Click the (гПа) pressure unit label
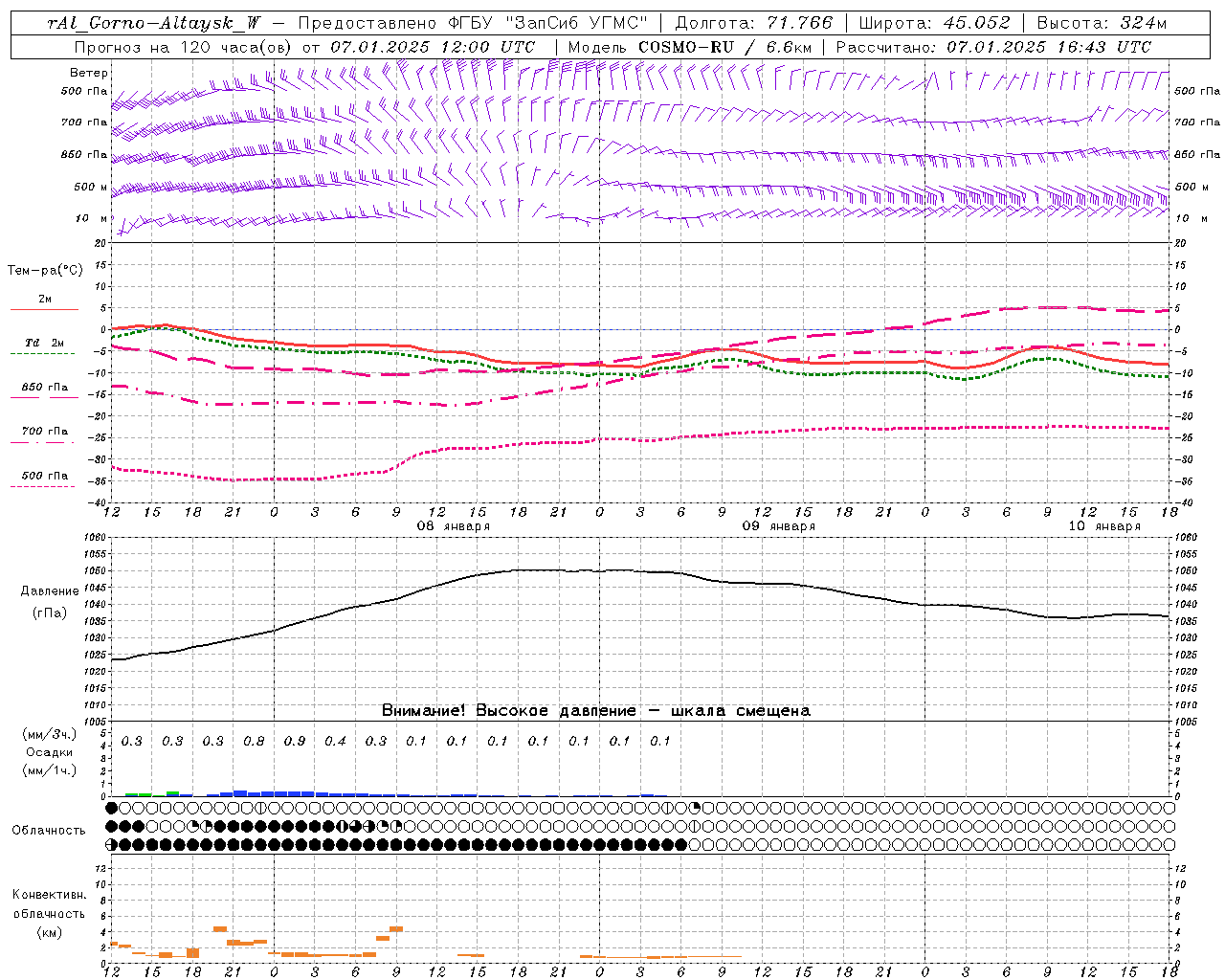This screenshot has width=1225, height=980. pyautogui.click(x=50, y=613)
